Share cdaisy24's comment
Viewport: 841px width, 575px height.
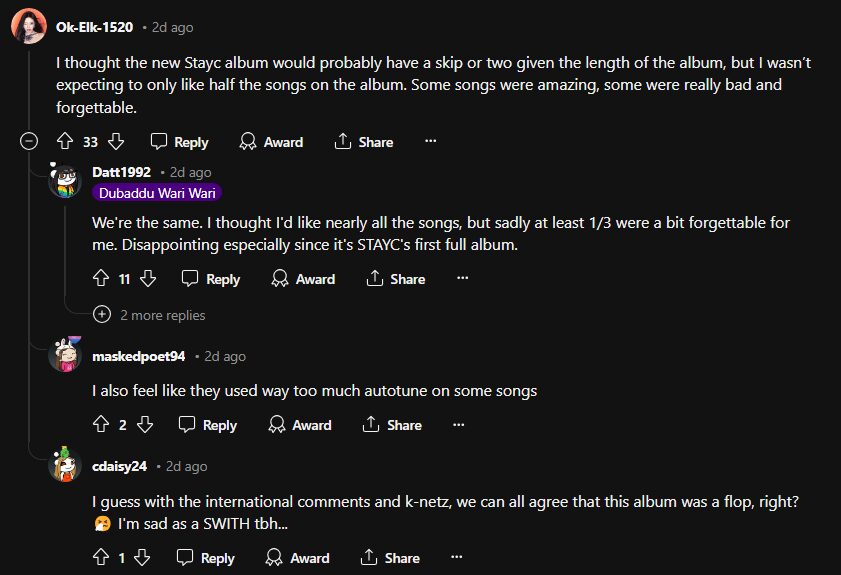392,558
